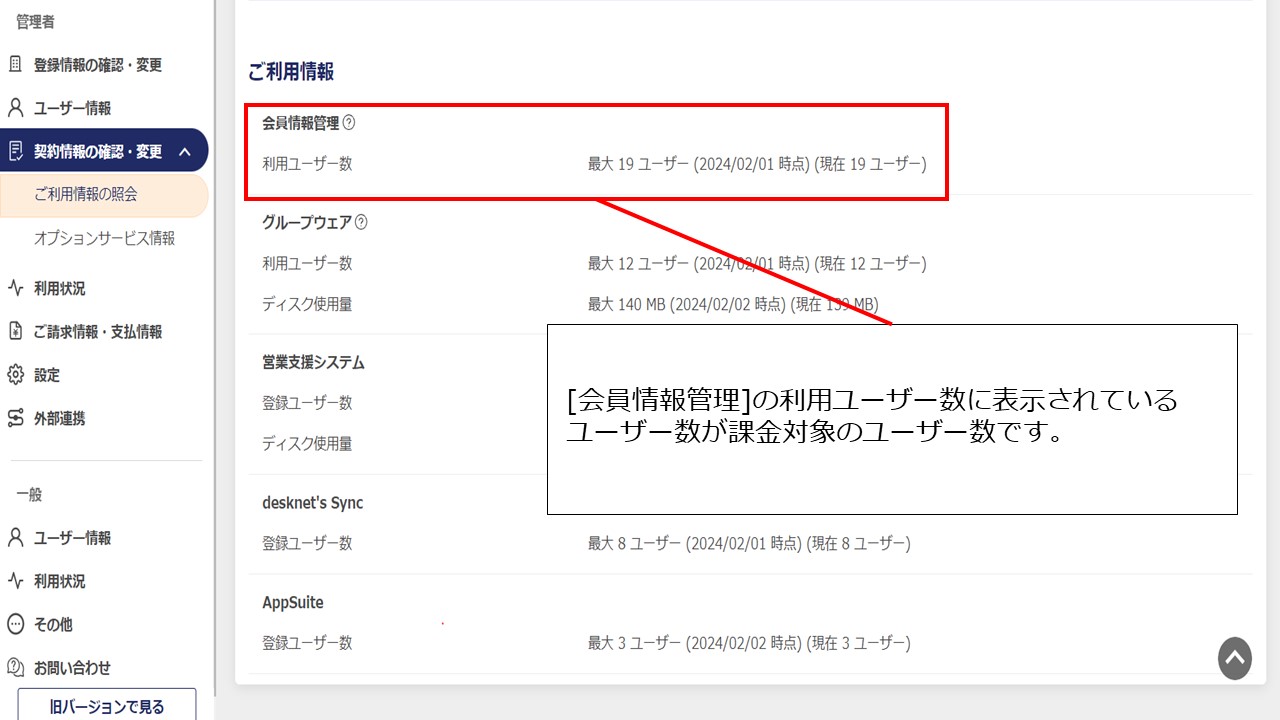The height and width of the screenshot is (720, 1280).
Task: Click the 利用状況 waveform icon
Action: 15,289
